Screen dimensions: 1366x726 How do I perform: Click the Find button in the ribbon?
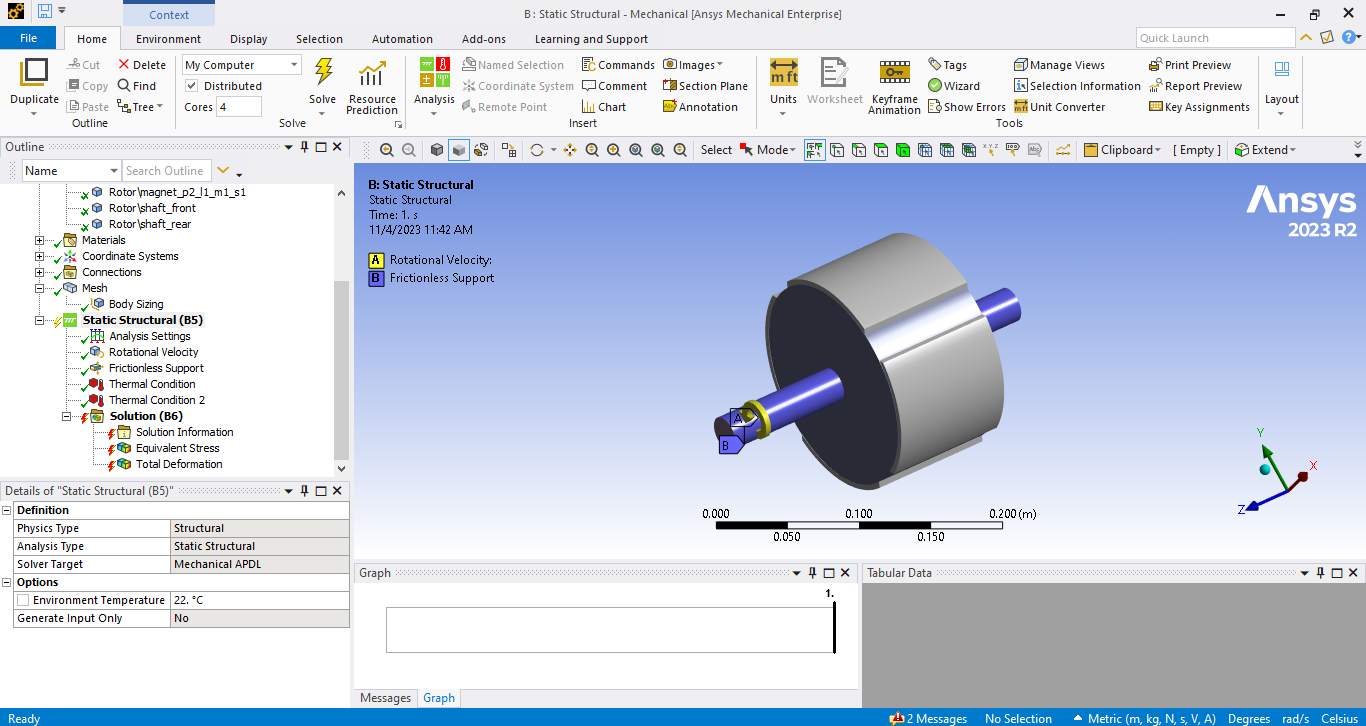click(x=137, y=86)
